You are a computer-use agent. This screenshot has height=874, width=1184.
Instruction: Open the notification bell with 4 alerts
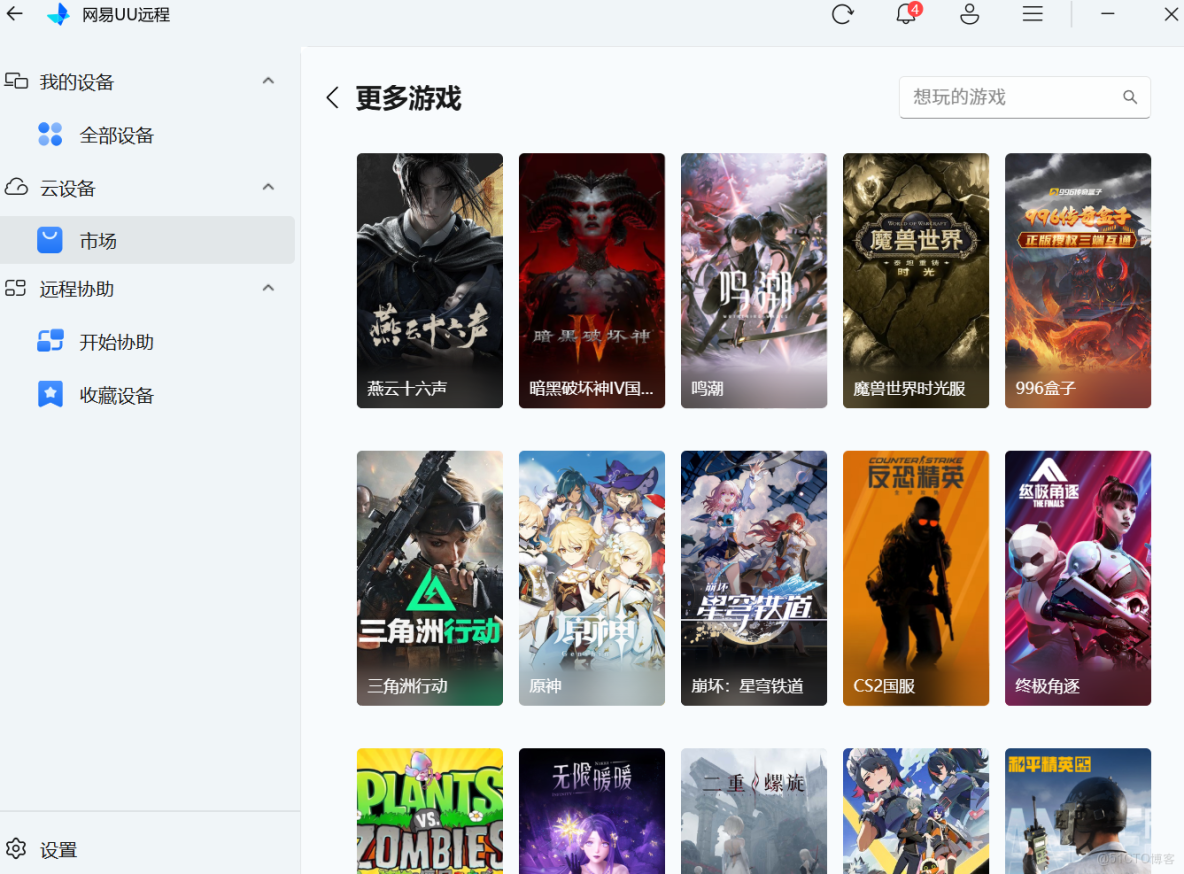pyautogui.click(x=905, y=15)
